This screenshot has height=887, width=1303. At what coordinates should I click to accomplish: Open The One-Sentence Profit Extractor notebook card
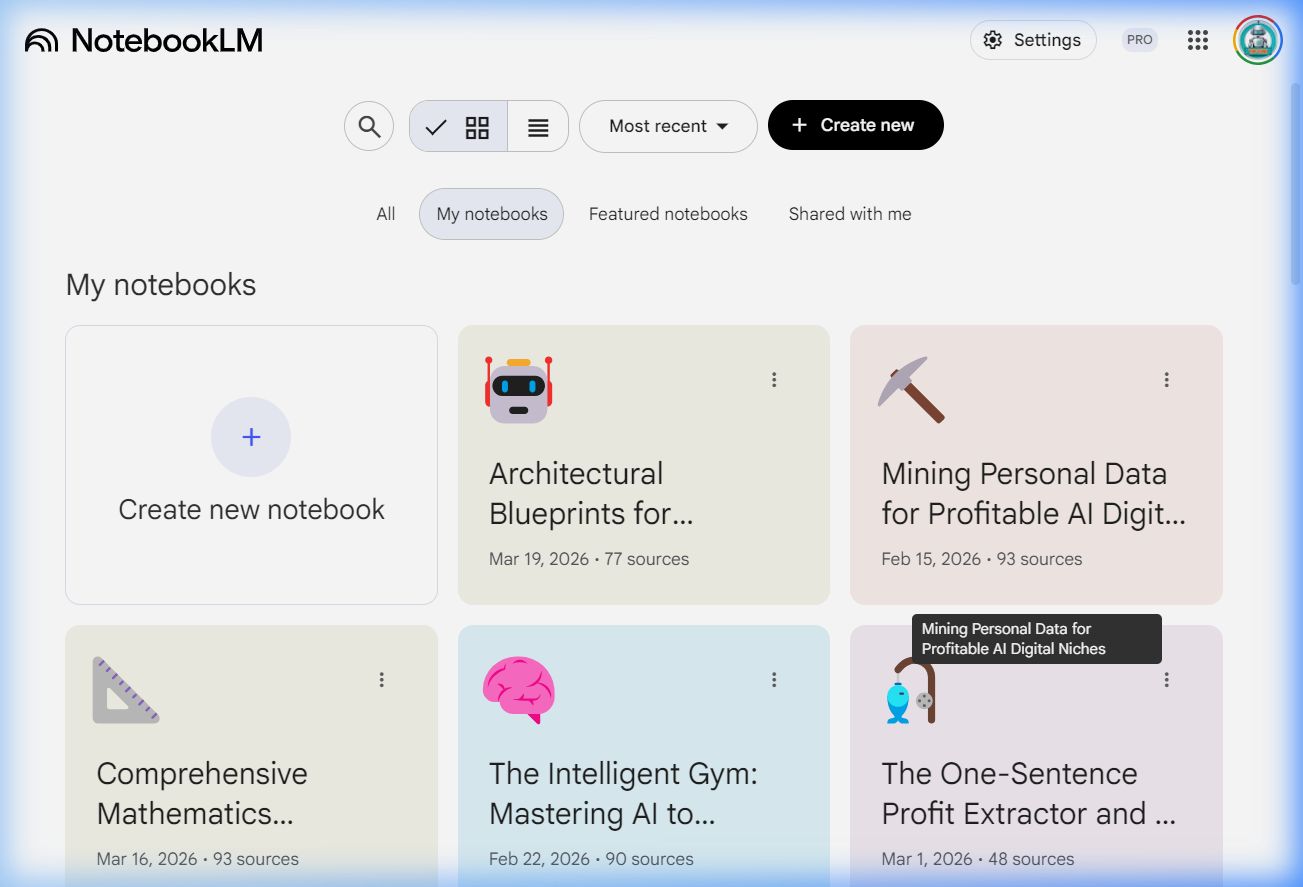1030,794
